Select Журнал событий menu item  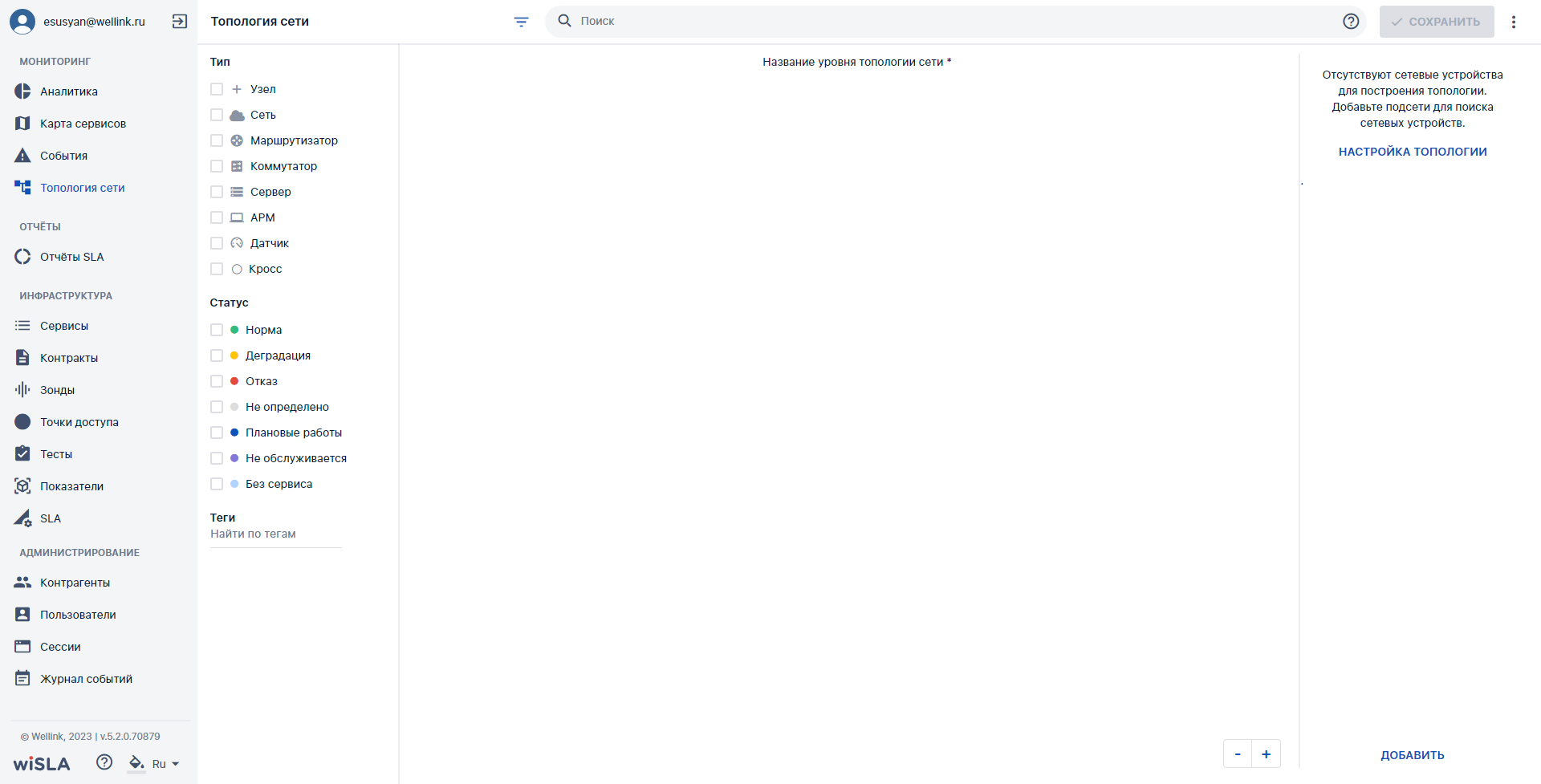[x=87, y=679]
